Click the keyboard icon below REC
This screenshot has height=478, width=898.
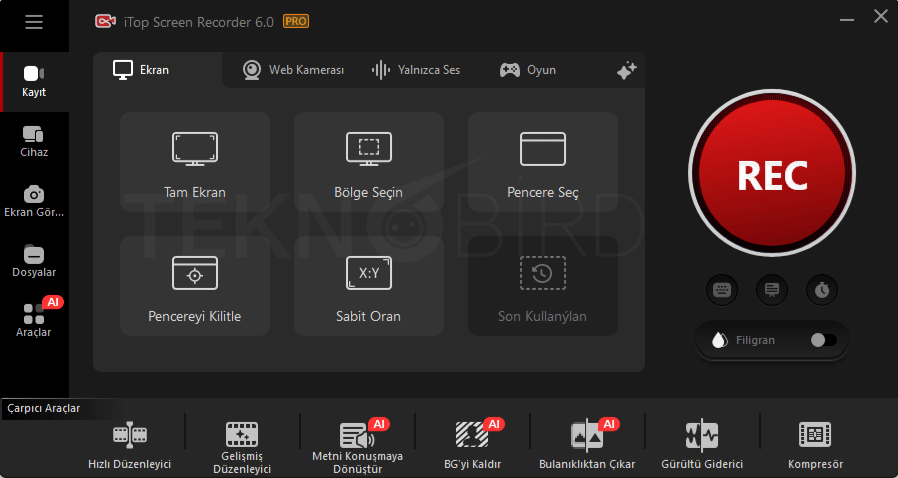(722, 290)
